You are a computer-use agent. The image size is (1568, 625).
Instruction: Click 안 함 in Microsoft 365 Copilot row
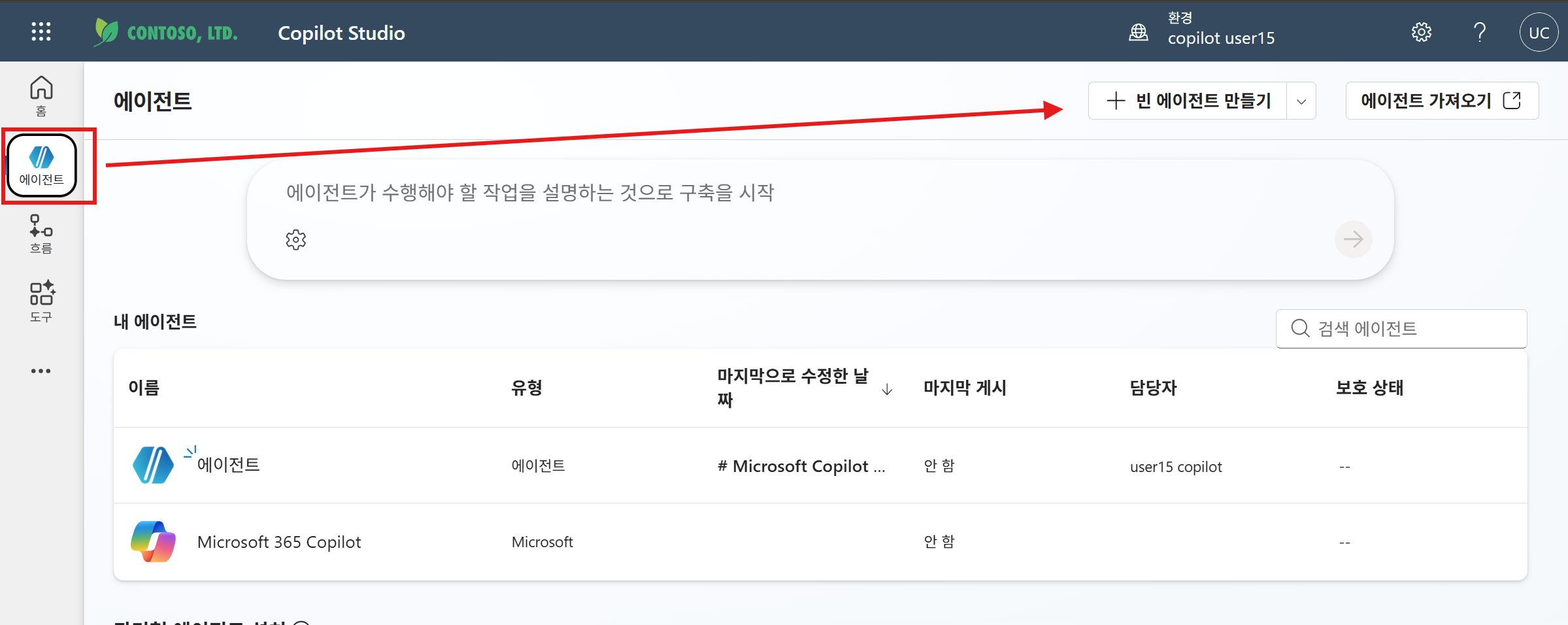click(939, 541)
